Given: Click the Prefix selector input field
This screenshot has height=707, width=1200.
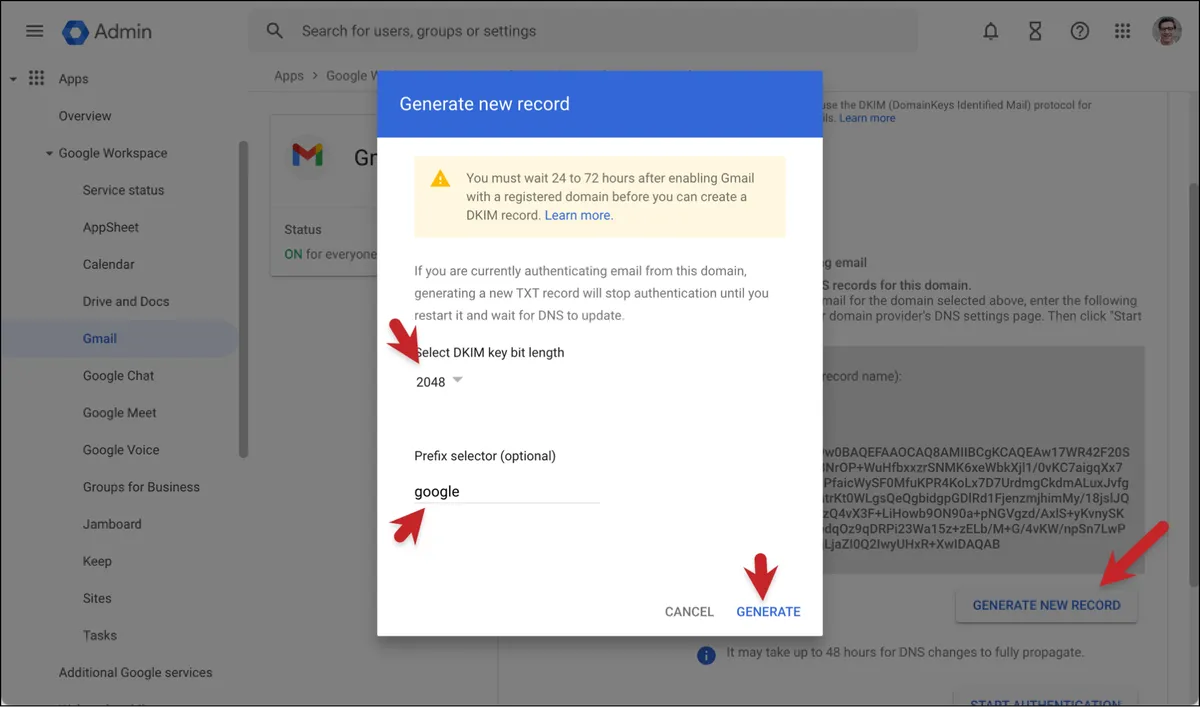Looking at the screenshot, I should pyautogui.click(x=507, y=491).
